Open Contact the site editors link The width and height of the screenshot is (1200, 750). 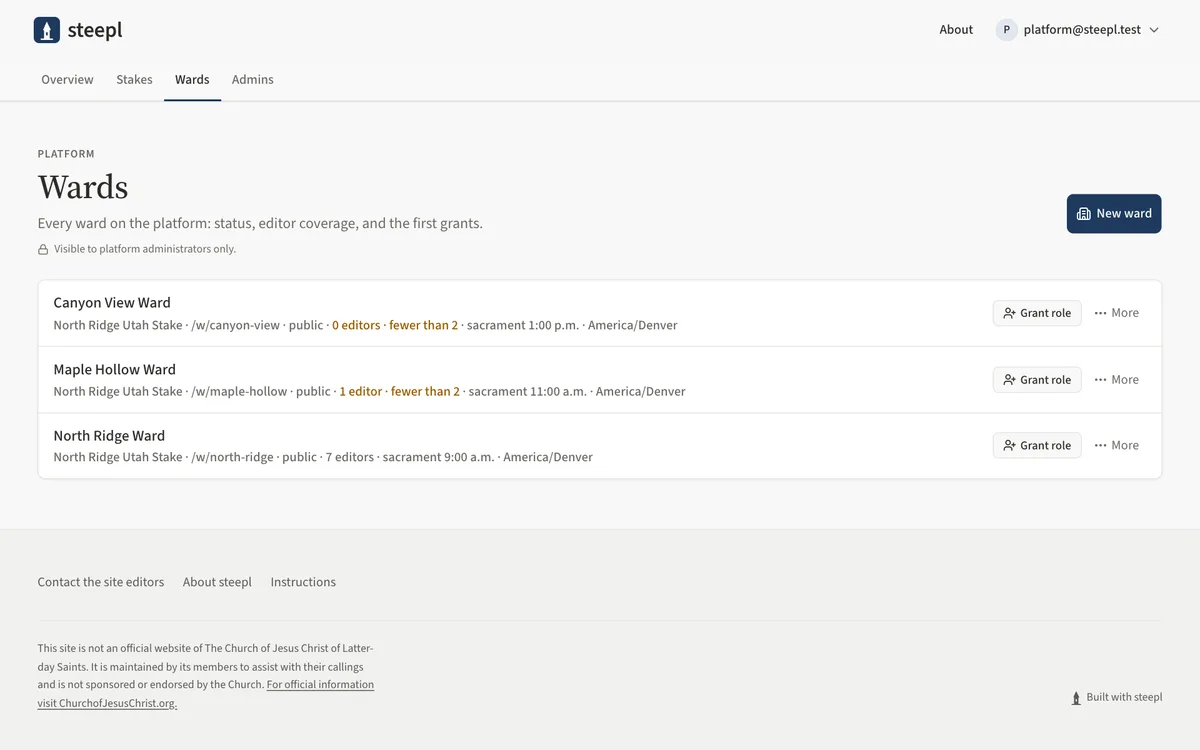(x=101, y=582)
